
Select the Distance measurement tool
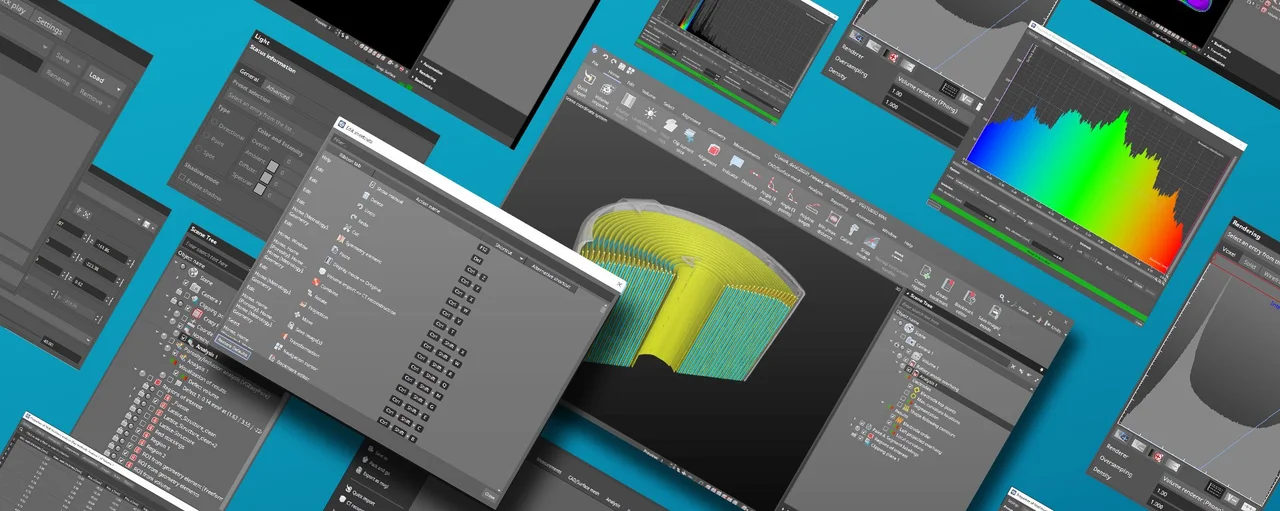[x=755, y=174]
